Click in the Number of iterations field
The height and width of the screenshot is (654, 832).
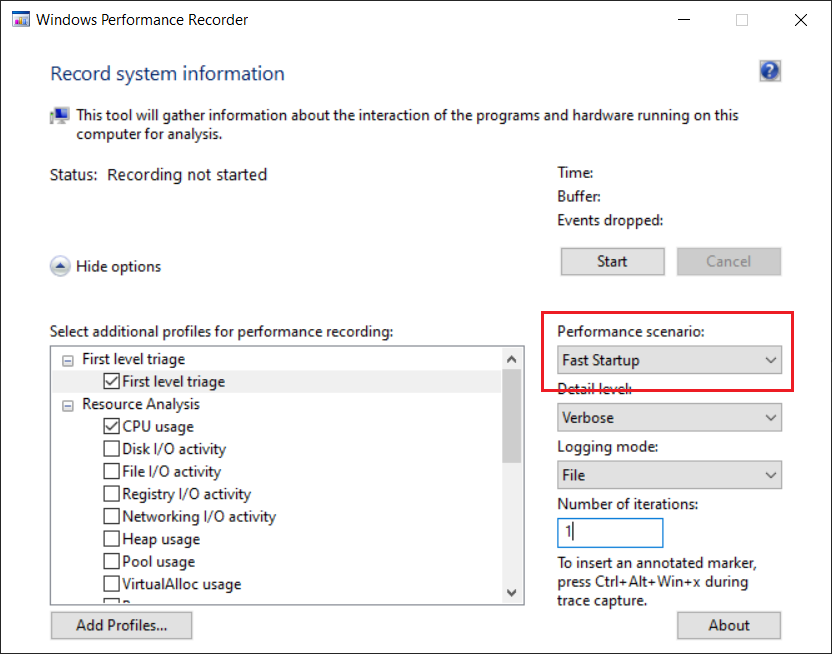tap(610, 533)
